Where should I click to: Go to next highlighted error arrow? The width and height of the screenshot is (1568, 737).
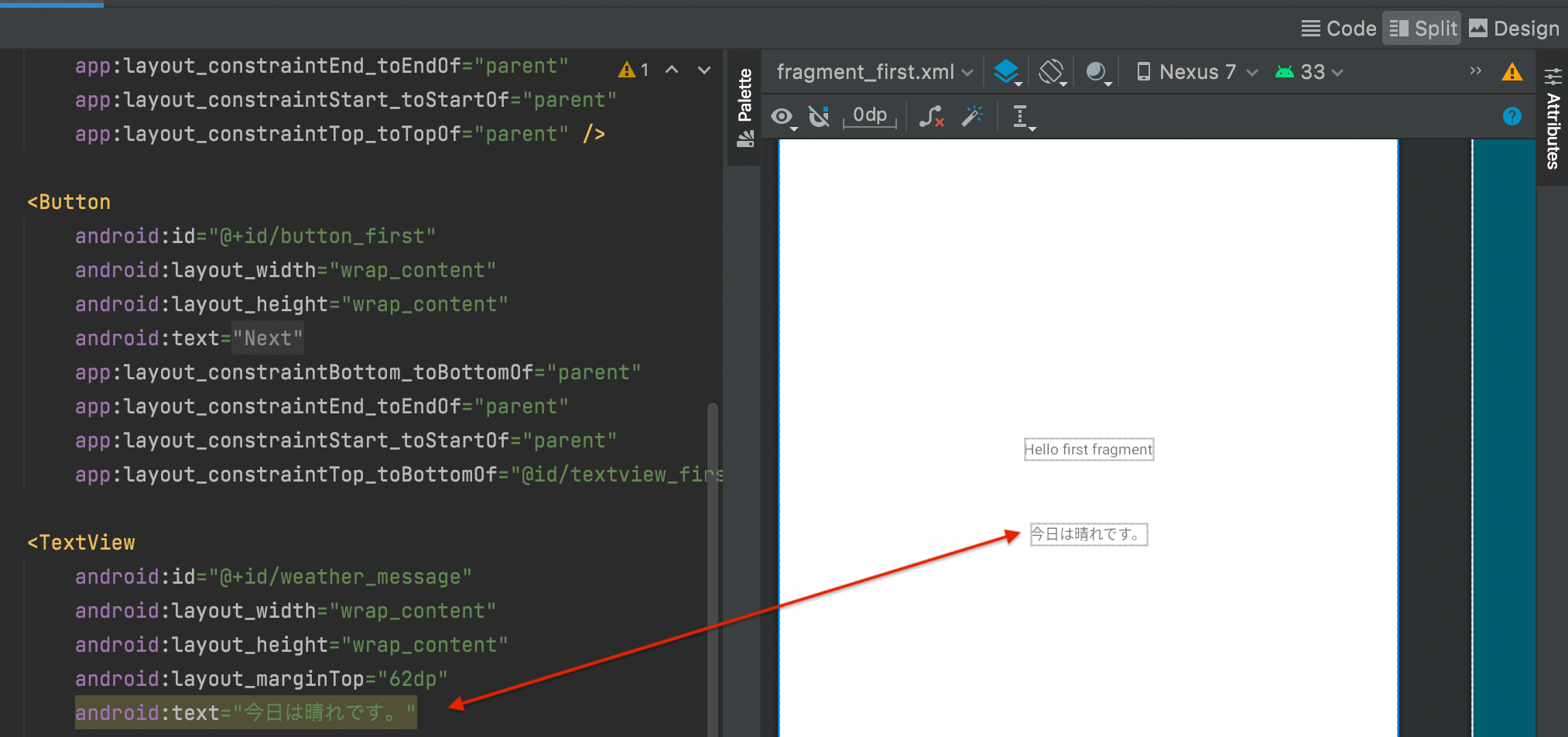[704, 70]
